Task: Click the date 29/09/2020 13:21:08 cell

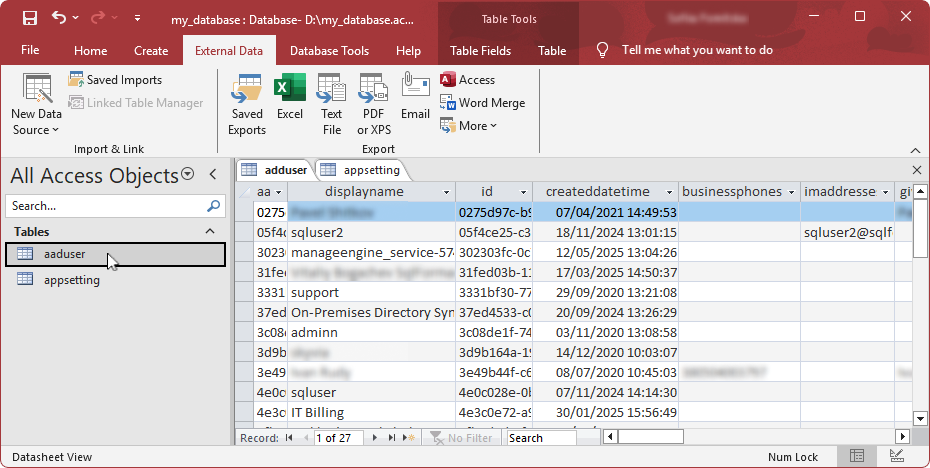Action: tap(606, 292)
